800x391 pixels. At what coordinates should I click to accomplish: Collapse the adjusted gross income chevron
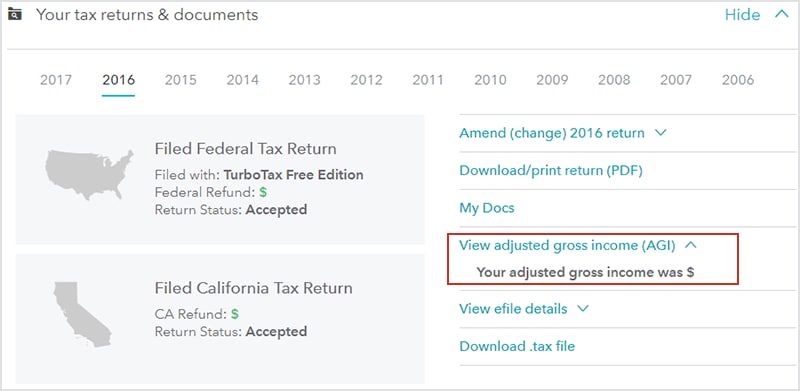691,246
